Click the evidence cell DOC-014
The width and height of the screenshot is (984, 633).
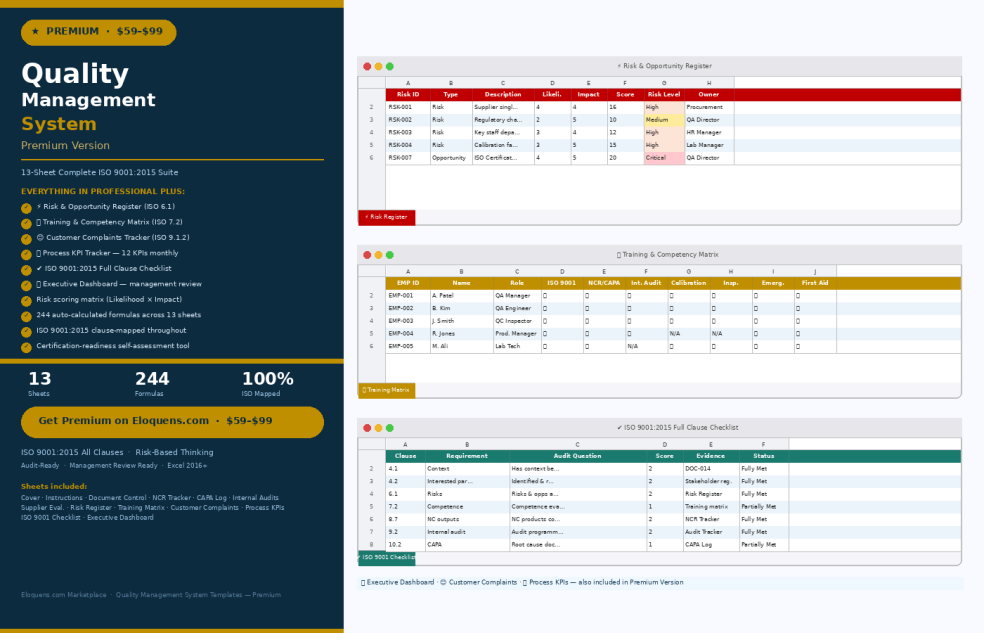(711, 469)
